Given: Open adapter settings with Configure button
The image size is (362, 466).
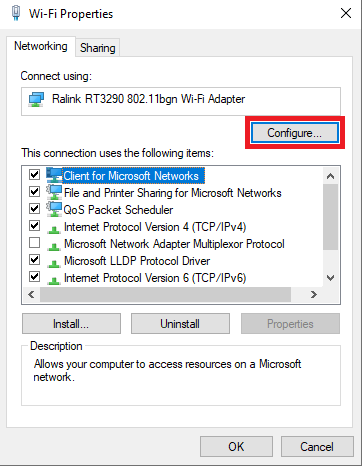Looking at the screenshot, I should [x=295, y=133].
